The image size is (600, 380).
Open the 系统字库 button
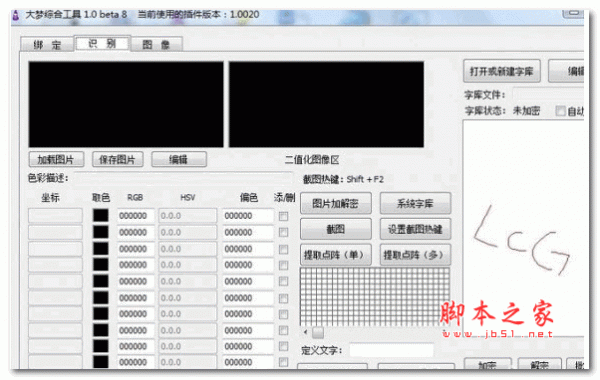[x=415, y=203]
